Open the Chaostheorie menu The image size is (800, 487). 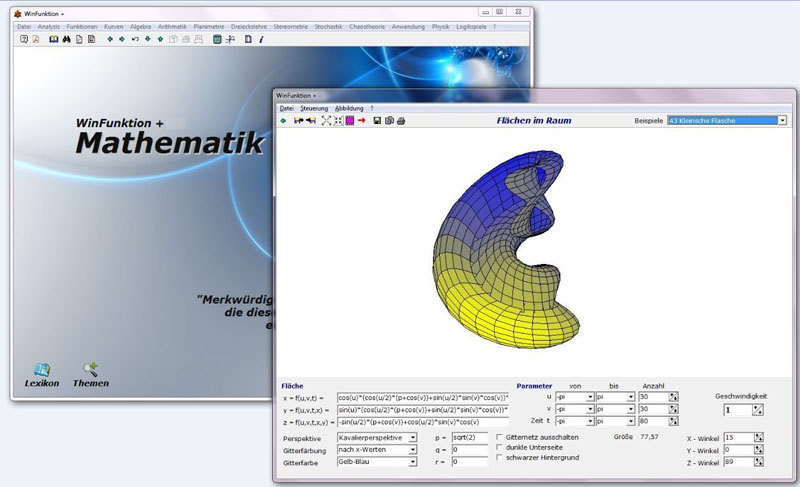[x=367, y=27]
